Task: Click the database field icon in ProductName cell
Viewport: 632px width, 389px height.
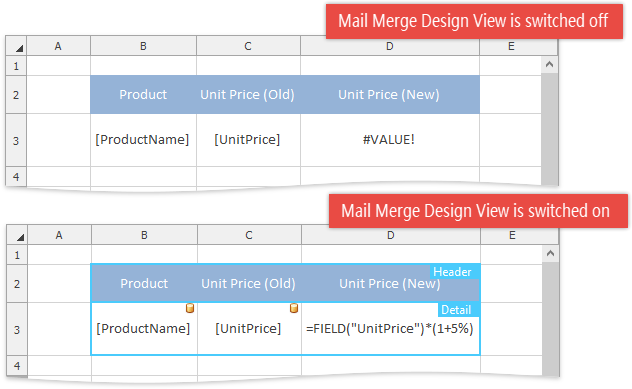Action: click(x=190, y=308)
